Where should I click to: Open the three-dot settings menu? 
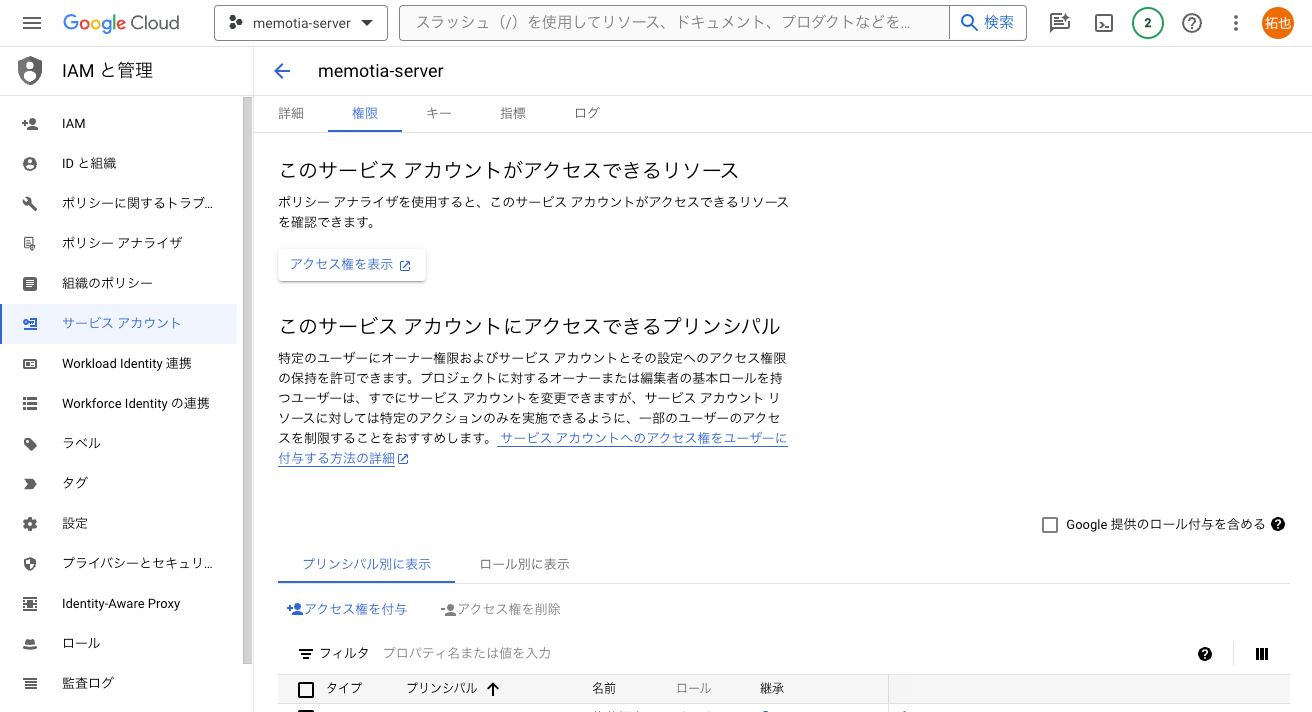(x=1236, y=23)
